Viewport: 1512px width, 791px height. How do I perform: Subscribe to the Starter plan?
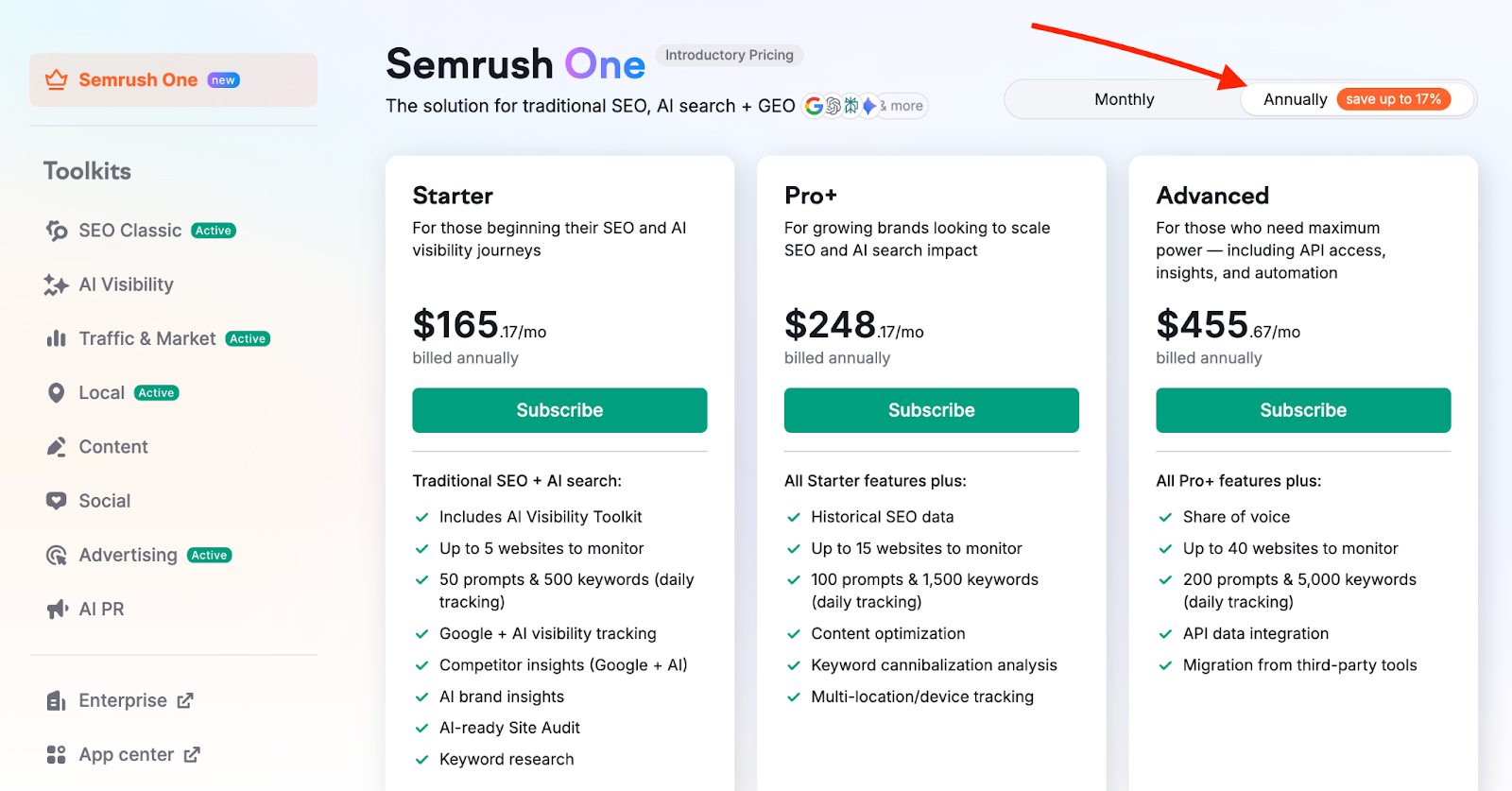(559, 409)
